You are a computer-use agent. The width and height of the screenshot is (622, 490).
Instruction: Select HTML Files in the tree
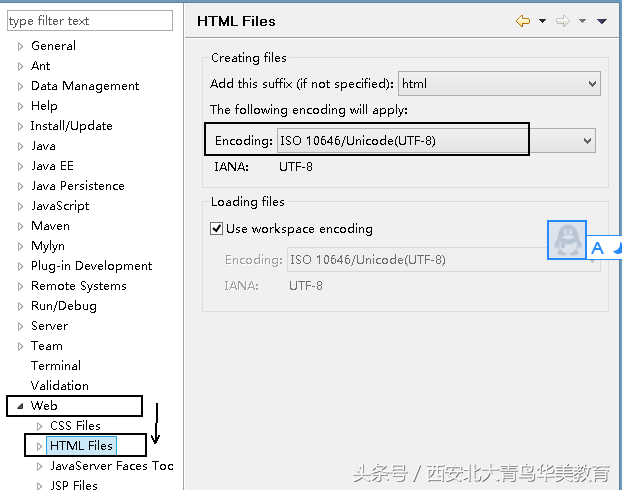point(81,446)
